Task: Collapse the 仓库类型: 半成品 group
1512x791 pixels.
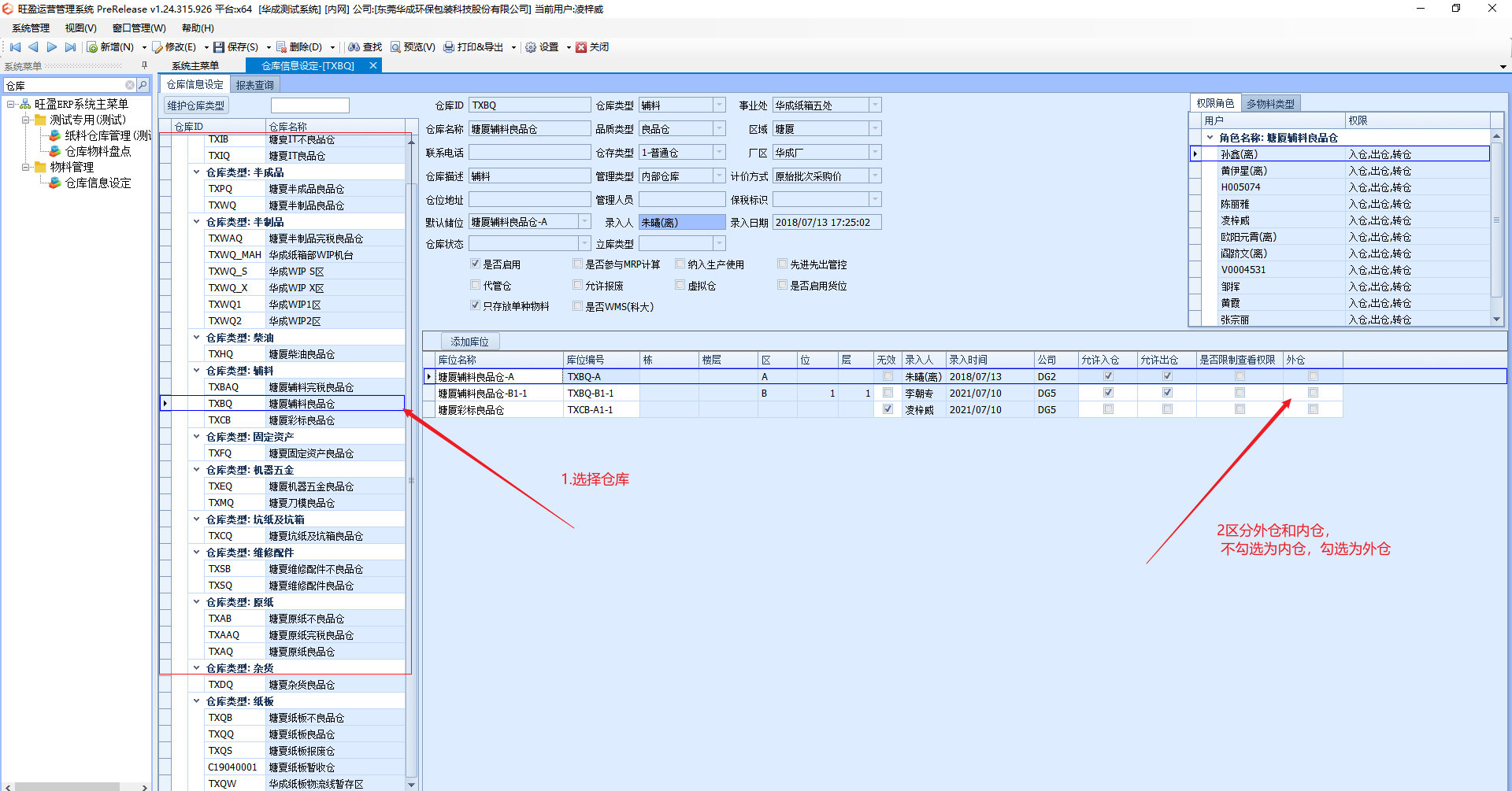Action: (196, 172)
